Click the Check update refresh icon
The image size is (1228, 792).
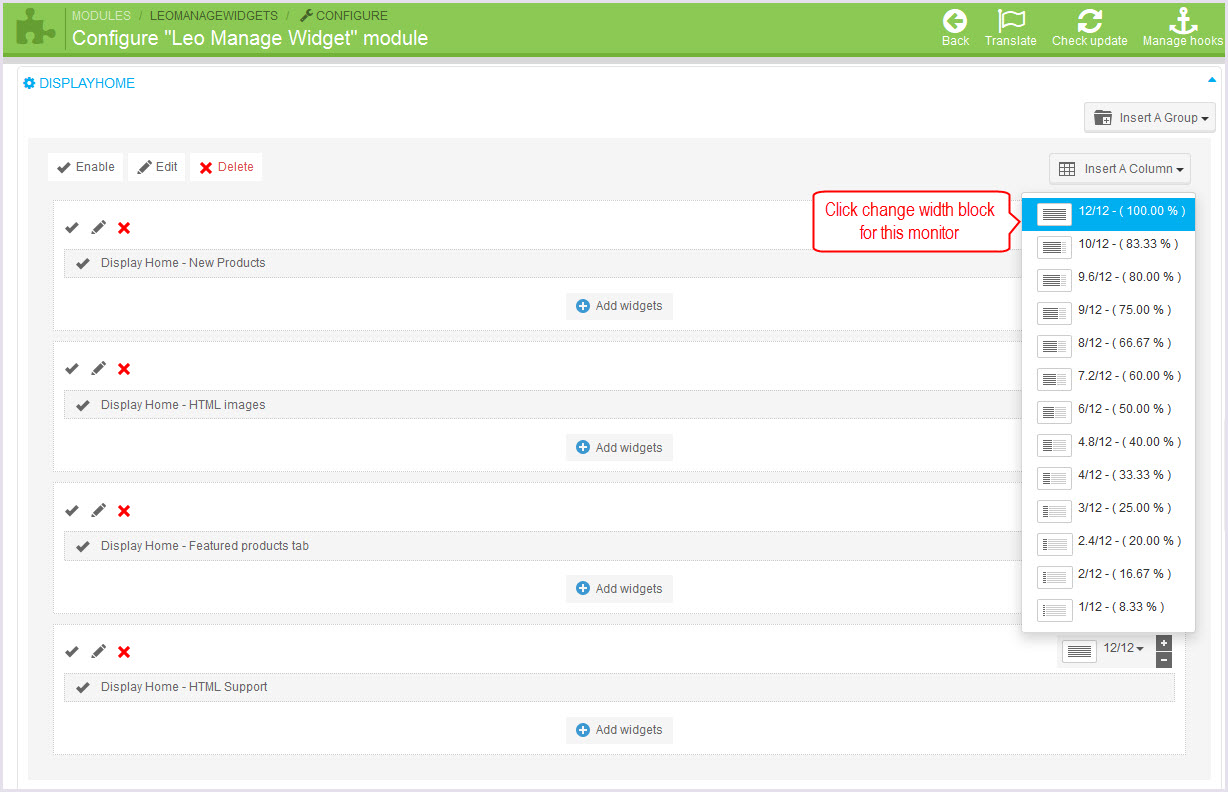tap(1089, 21)
